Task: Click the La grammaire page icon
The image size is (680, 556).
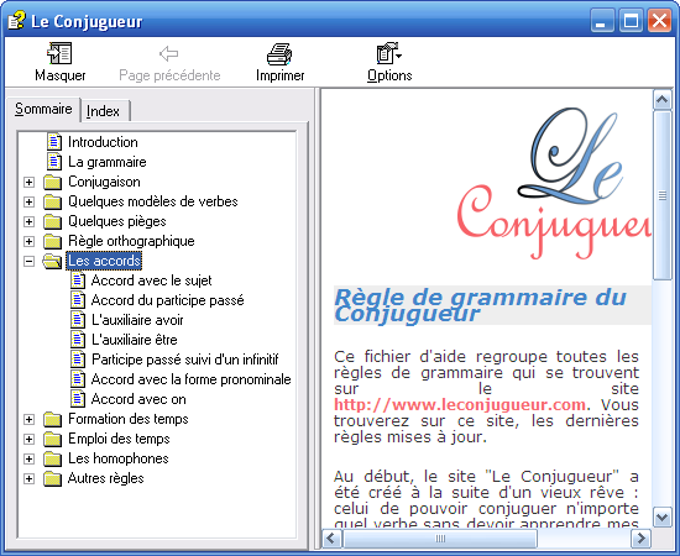Action: pyautogui.click(x=54, y=162)
